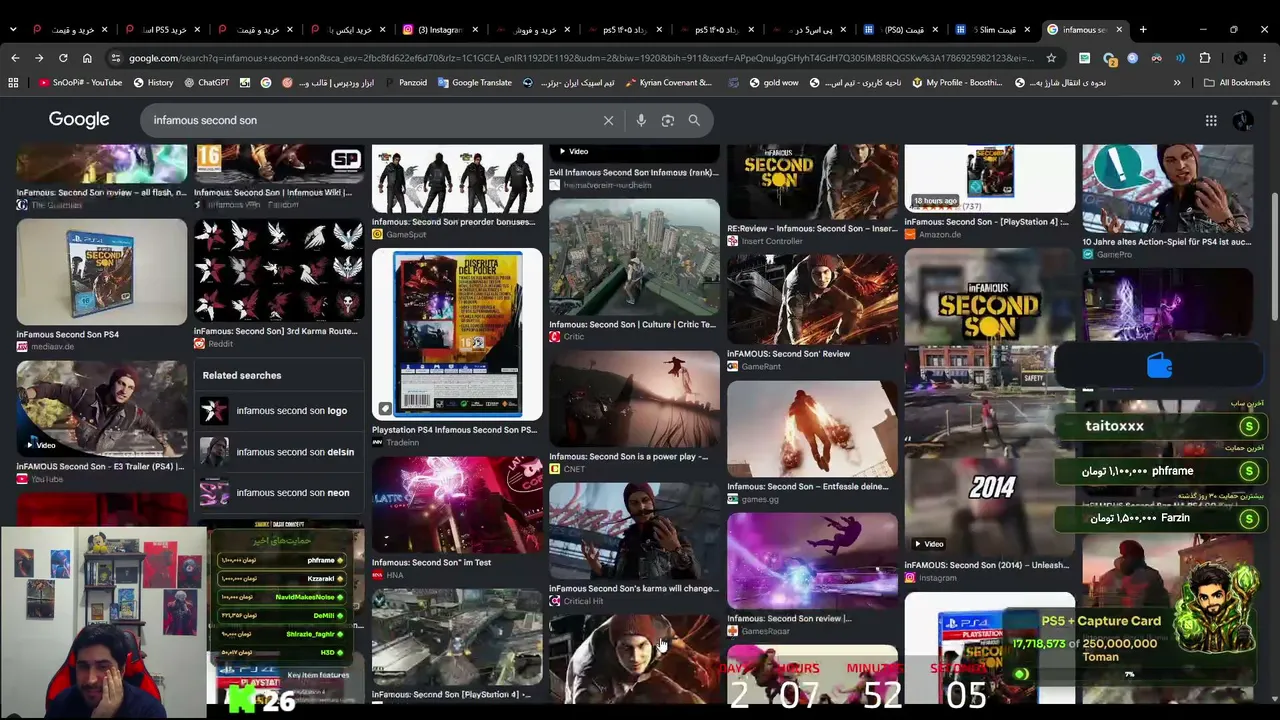Screen dimensions: 1280x720
Task: Open the Infamous Second Son im Test image
Action: point(457,506)
